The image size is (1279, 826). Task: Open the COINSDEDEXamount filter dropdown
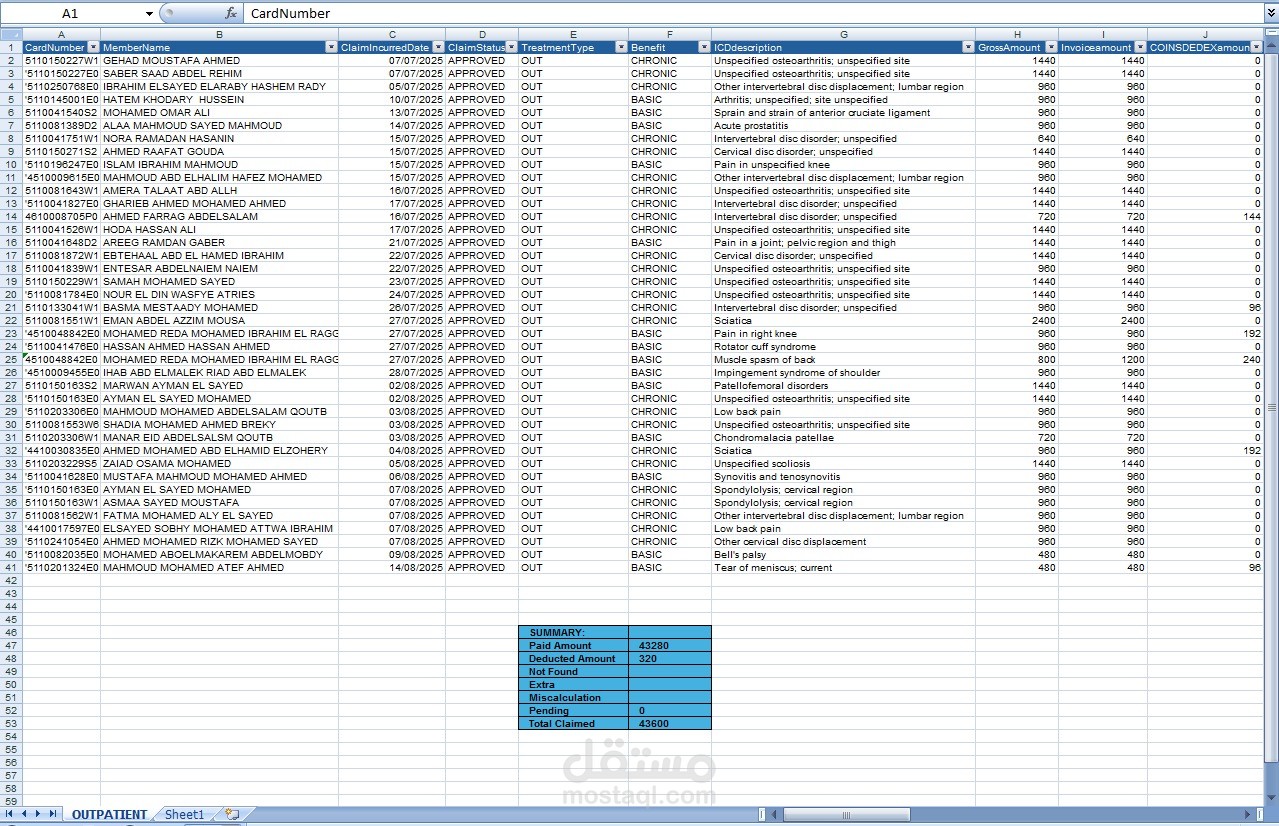[x=1258, y=47]
